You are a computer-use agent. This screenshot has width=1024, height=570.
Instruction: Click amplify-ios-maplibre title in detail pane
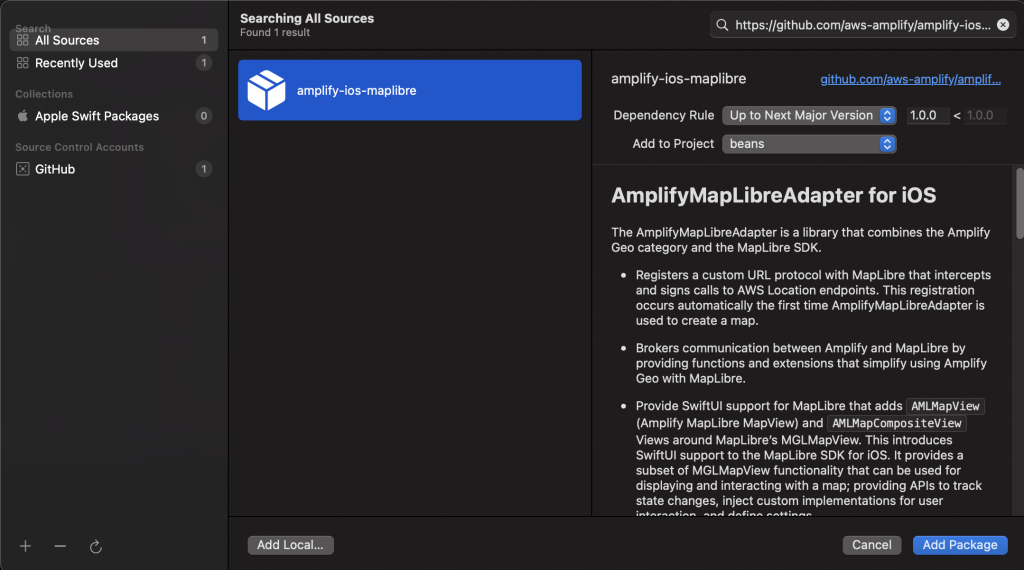[x=679, y=78]
